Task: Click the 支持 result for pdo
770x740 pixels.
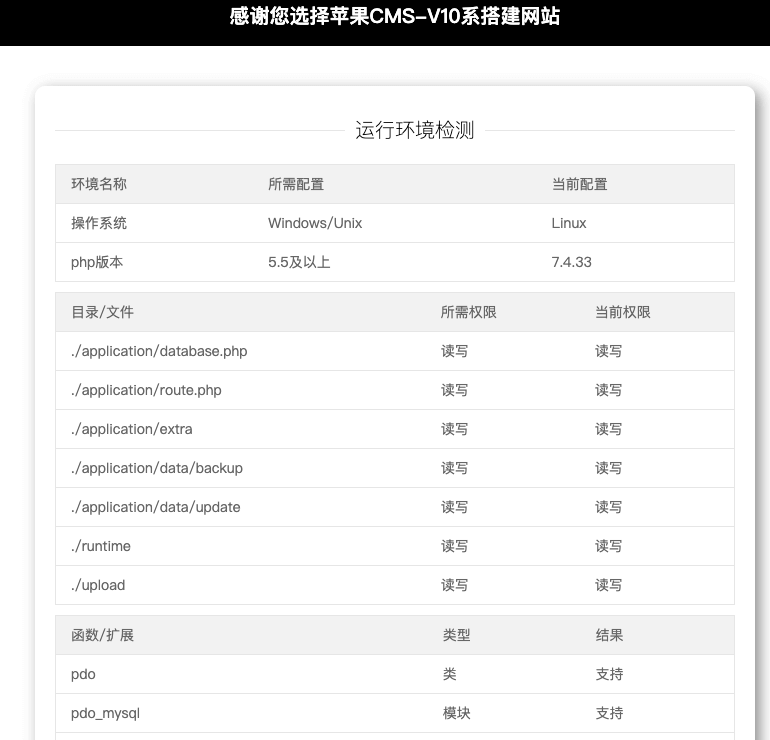Action: pyautogui.click(x=609, y=674)
